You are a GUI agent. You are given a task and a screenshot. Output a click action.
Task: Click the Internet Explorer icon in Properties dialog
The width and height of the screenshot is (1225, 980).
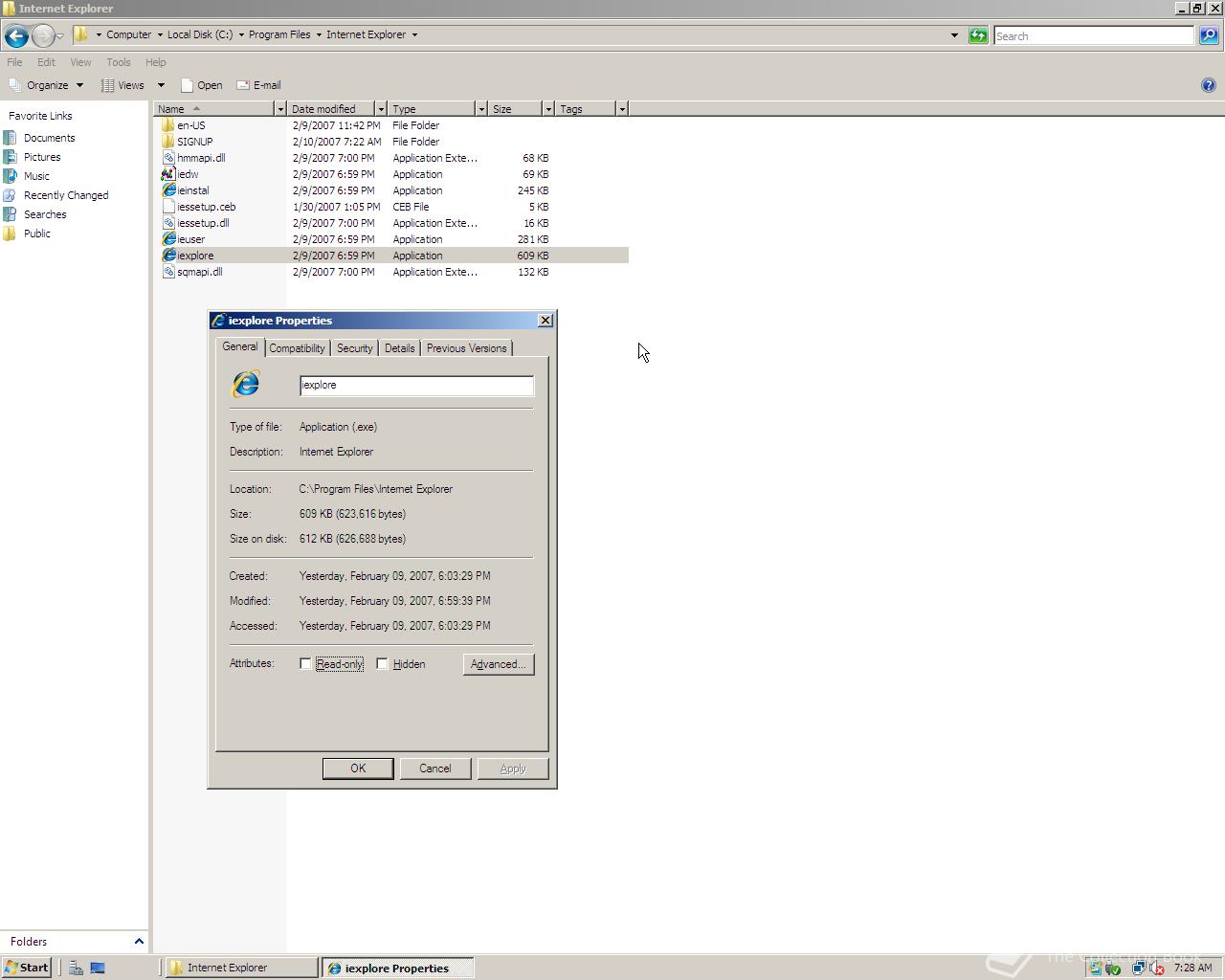(246, 384)
